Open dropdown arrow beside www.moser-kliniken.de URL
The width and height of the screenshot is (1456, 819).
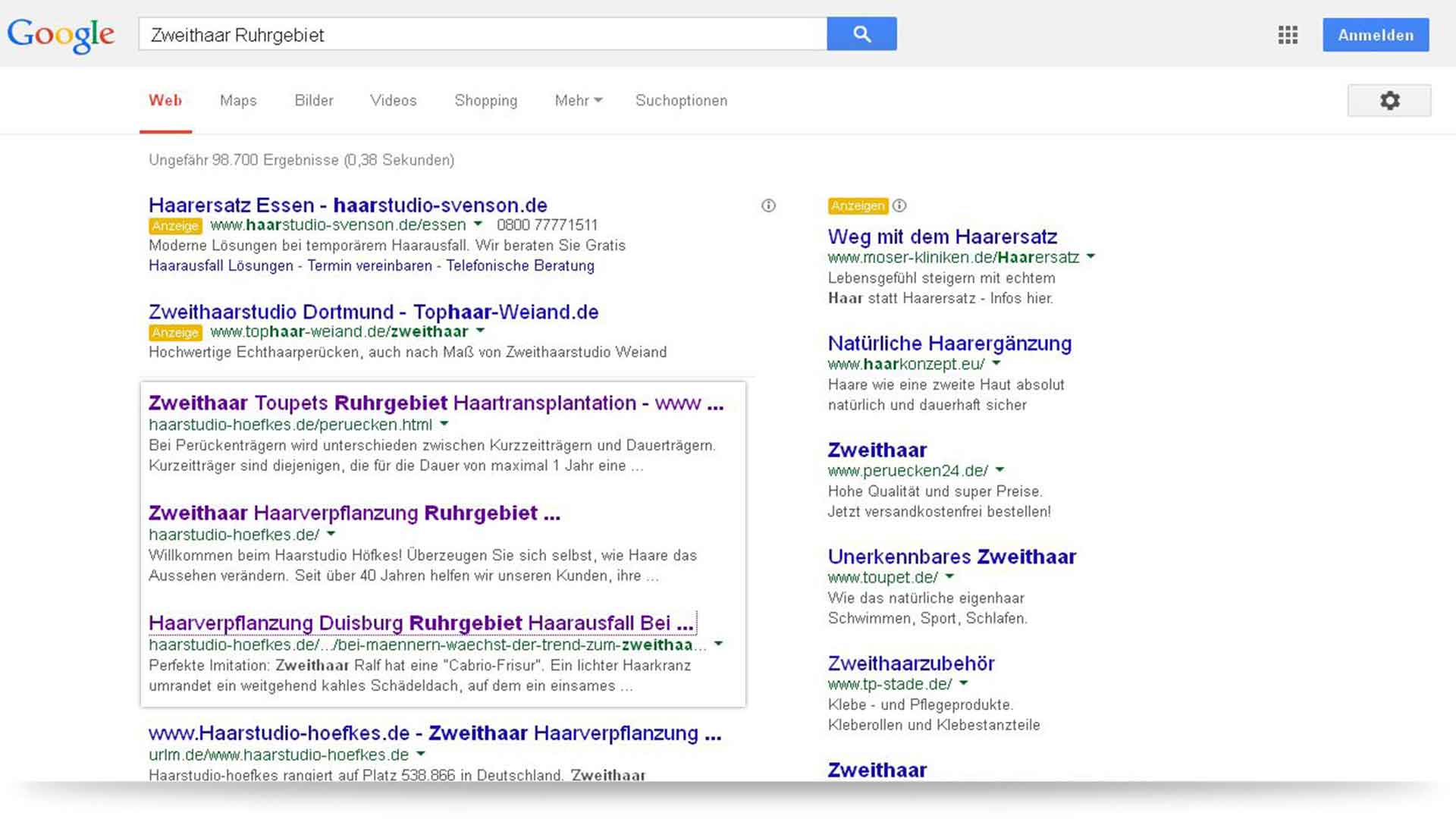point(1090,257)
